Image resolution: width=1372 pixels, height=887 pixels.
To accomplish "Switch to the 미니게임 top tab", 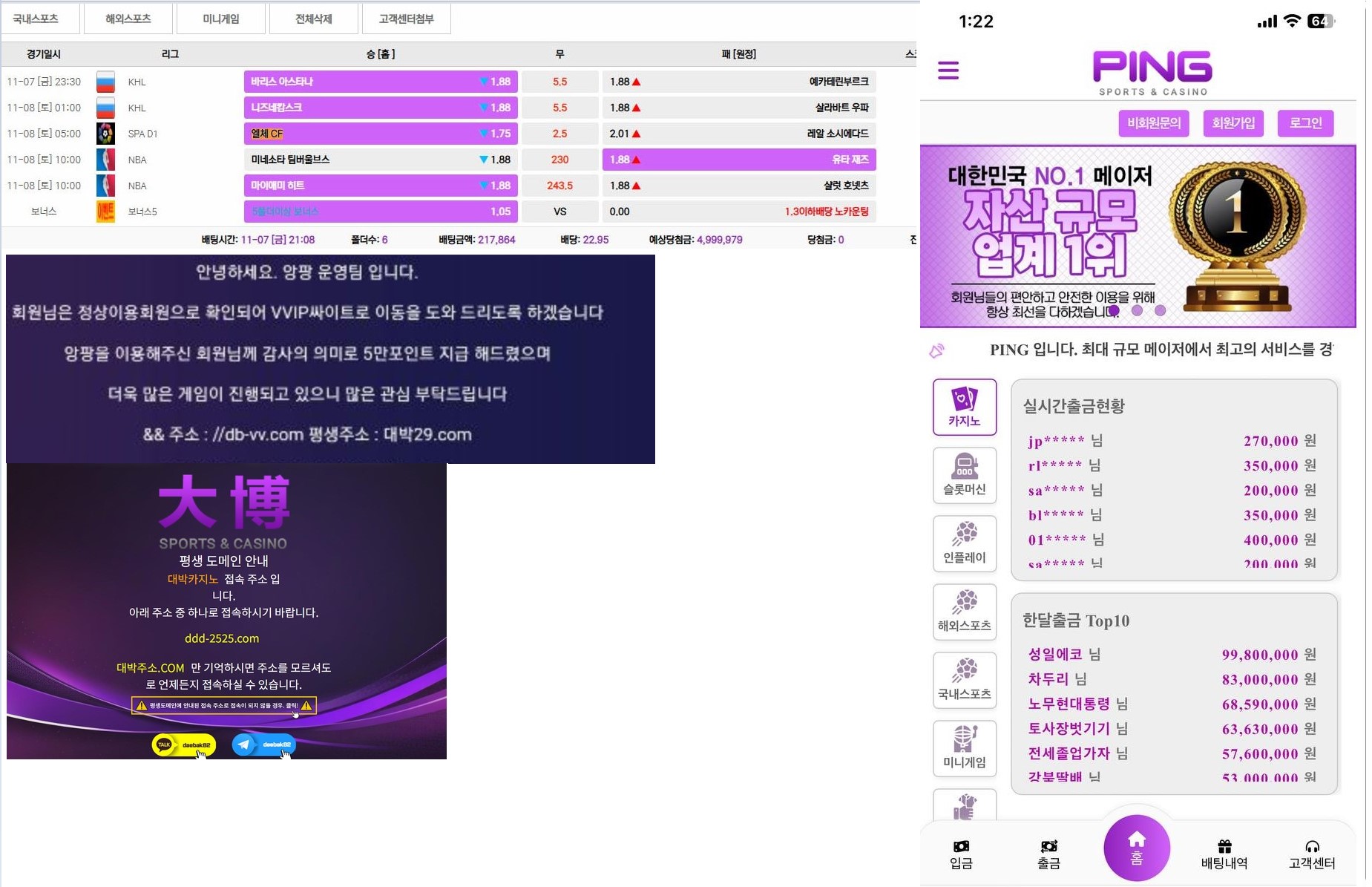I will [x=221, y=19].
